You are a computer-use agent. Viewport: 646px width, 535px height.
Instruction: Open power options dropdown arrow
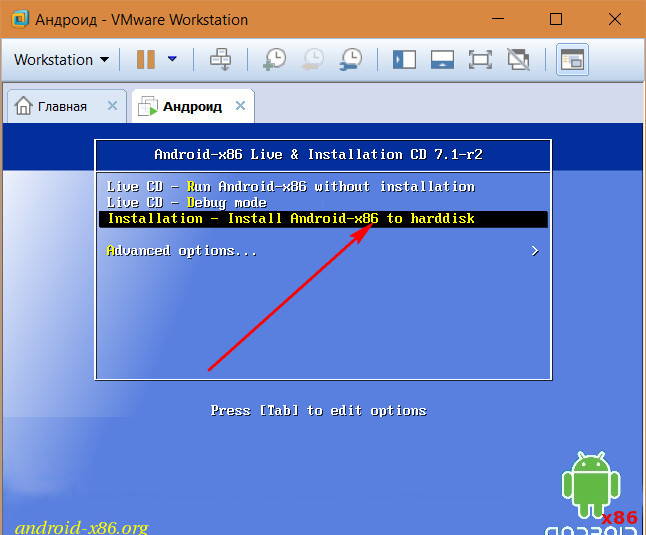point(172,59)
